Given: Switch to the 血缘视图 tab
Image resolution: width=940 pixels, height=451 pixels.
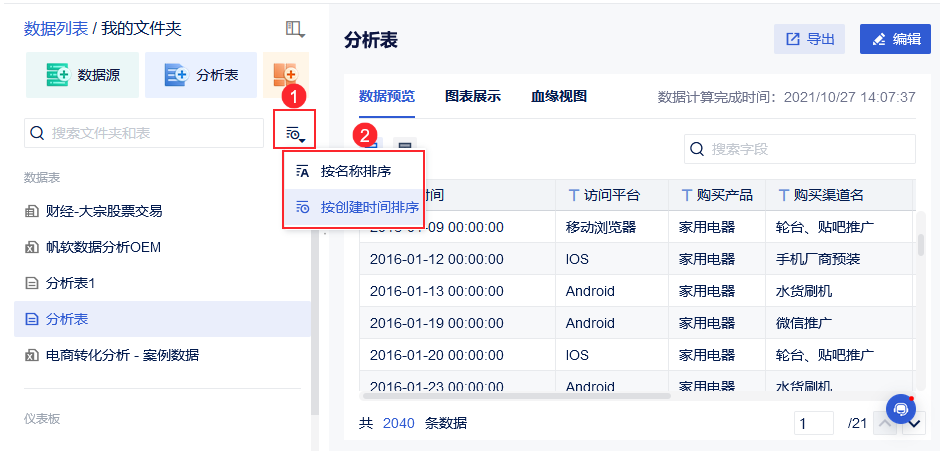Looking at the screenshot, I should click(x=559, y=97).
